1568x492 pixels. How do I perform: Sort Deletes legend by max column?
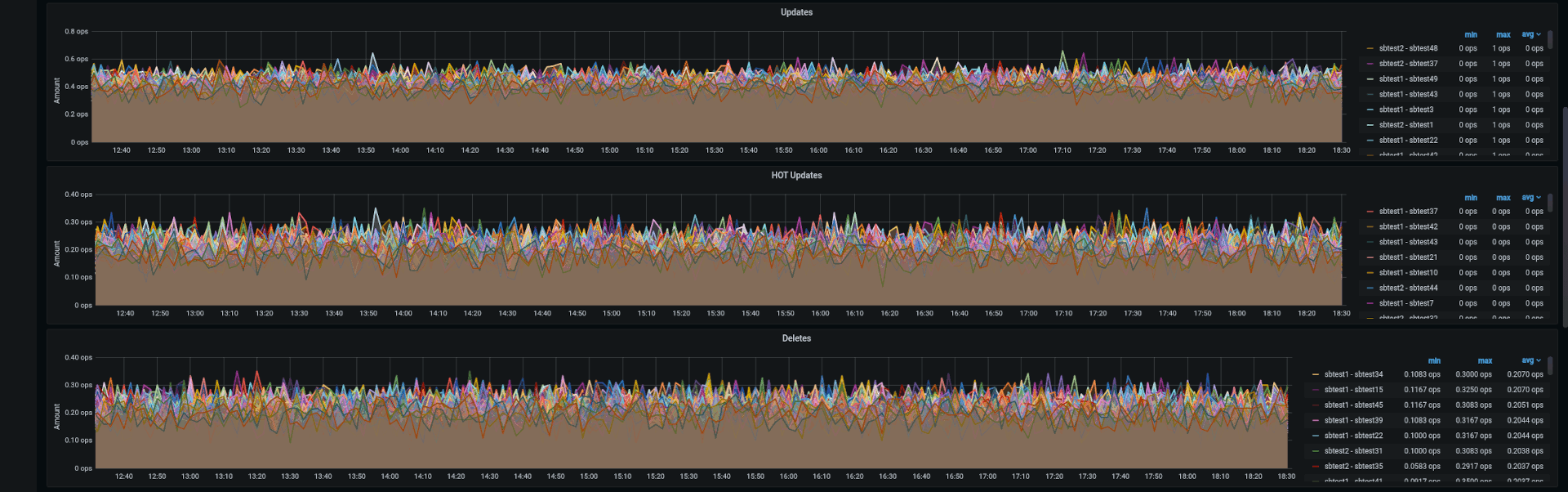[x=1485, y=361]
